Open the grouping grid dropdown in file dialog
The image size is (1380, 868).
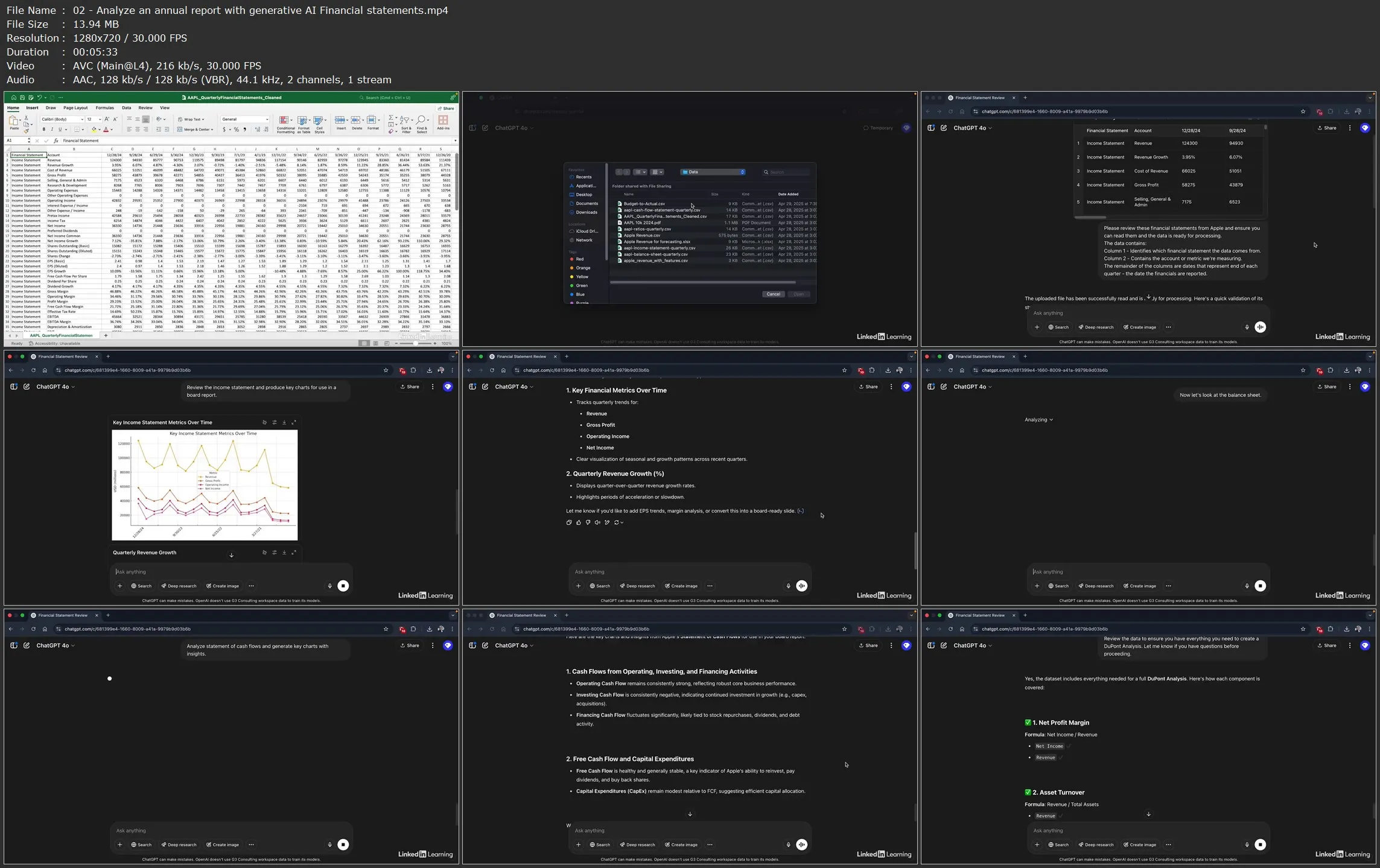(657, 172)
